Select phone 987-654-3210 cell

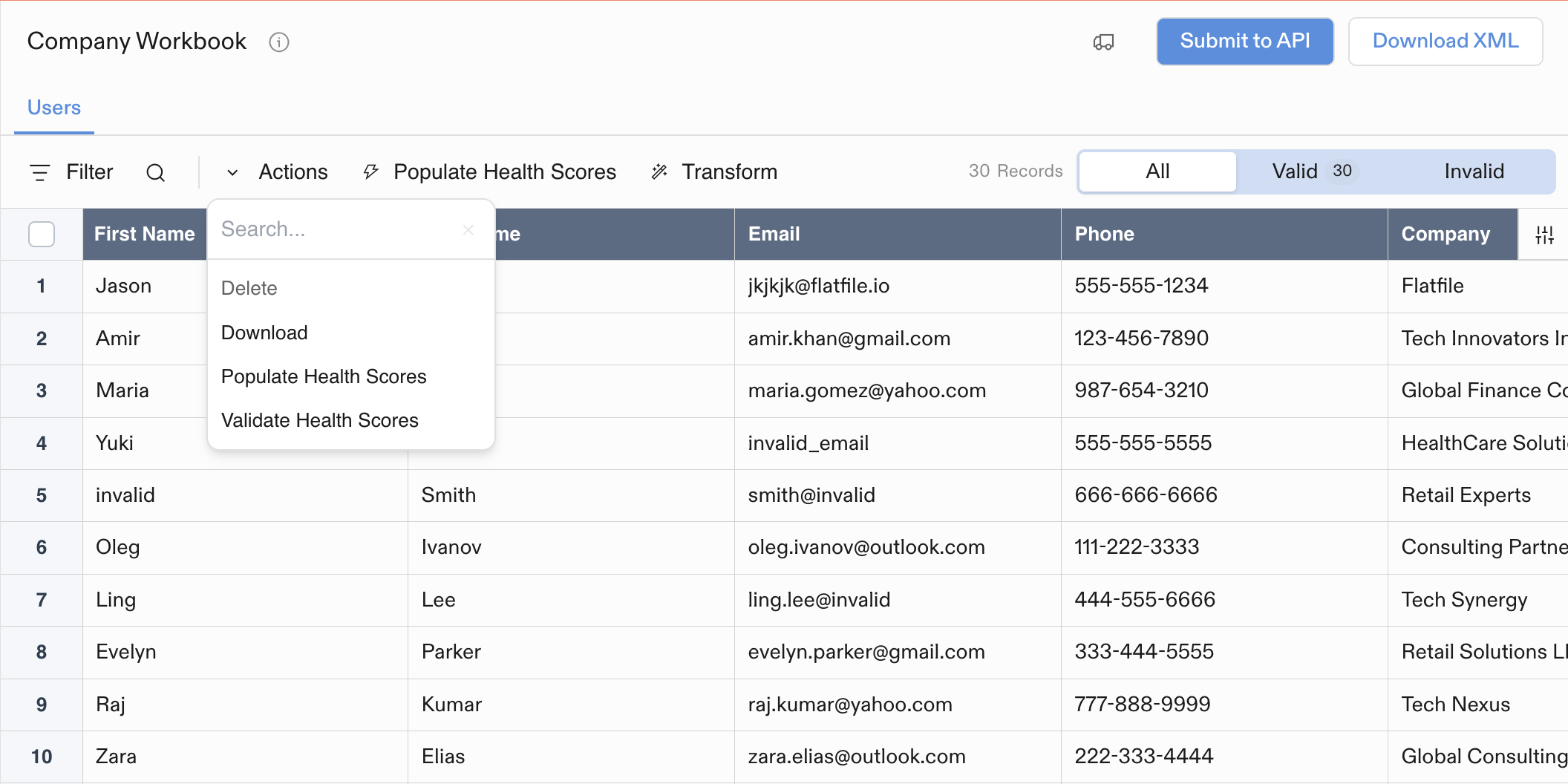pyautogui.click(x=1224, y=391)
